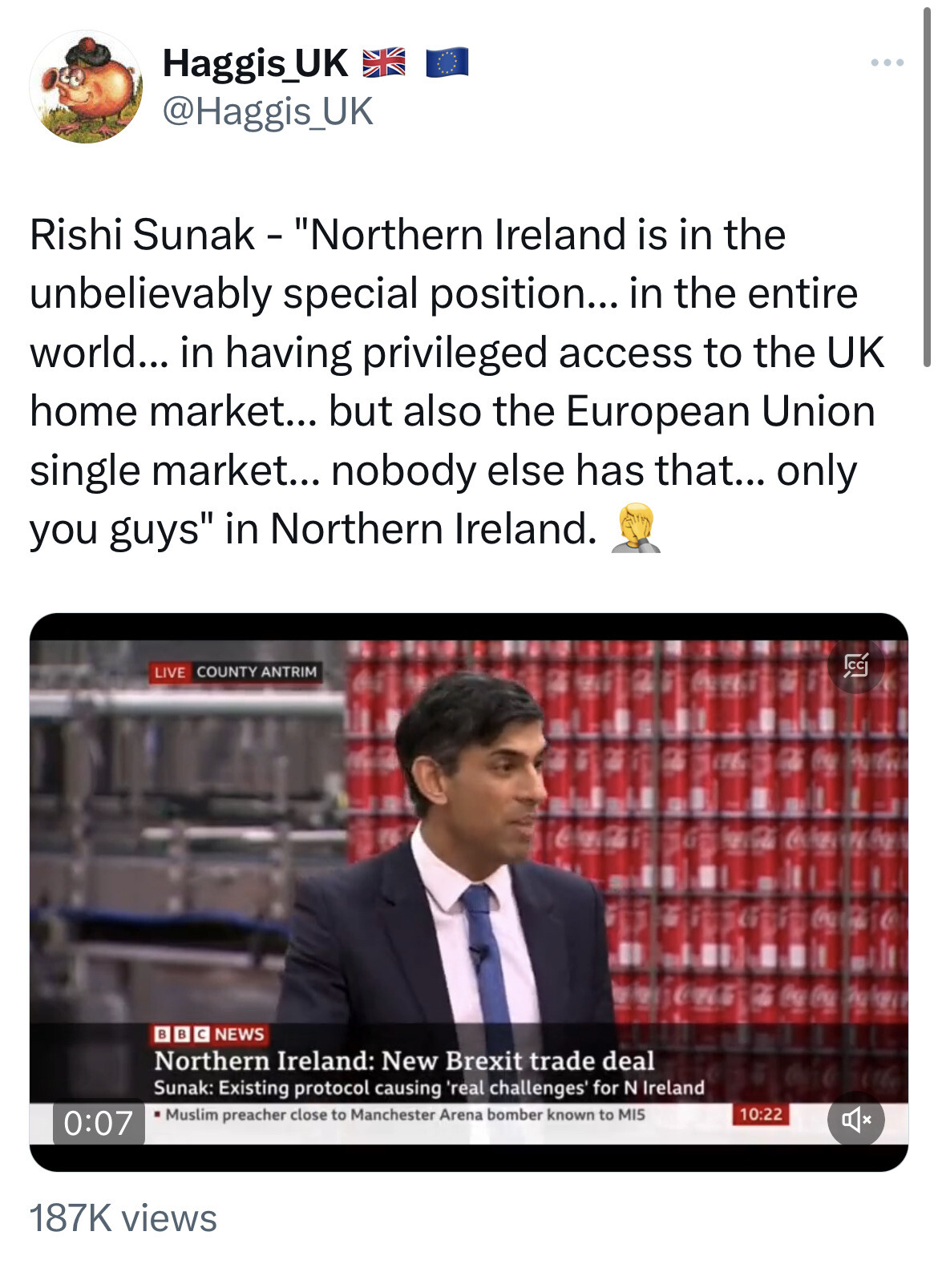Toggle closed captions on the video
This screenshot has width=938, height=1288.
coord(855,664)
